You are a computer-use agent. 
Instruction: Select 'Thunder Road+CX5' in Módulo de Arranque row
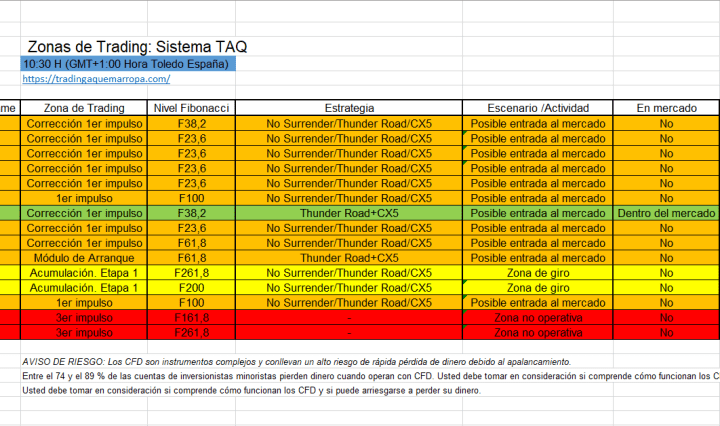[x=349, y=258]
